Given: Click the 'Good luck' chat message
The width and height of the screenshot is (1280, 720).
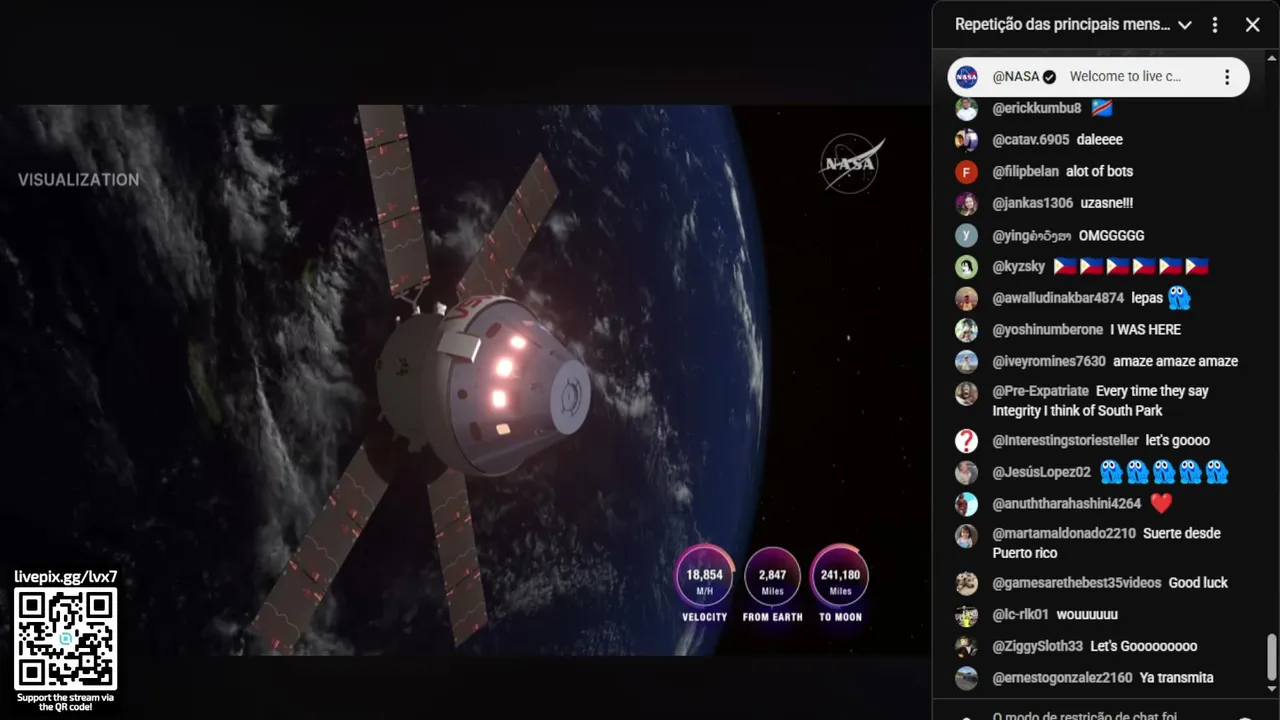Looking at the screenshot, I should pos(1198,583).
